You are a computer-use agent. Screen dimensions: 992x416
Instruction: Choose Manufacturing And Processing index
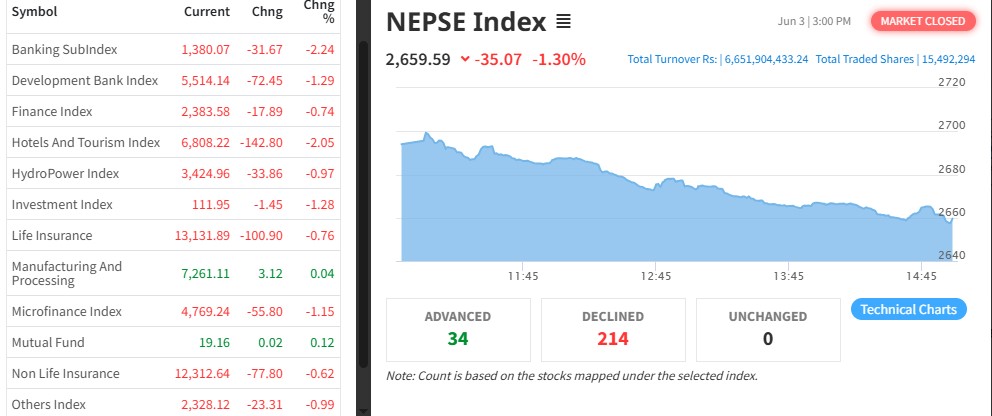point(66,273)
